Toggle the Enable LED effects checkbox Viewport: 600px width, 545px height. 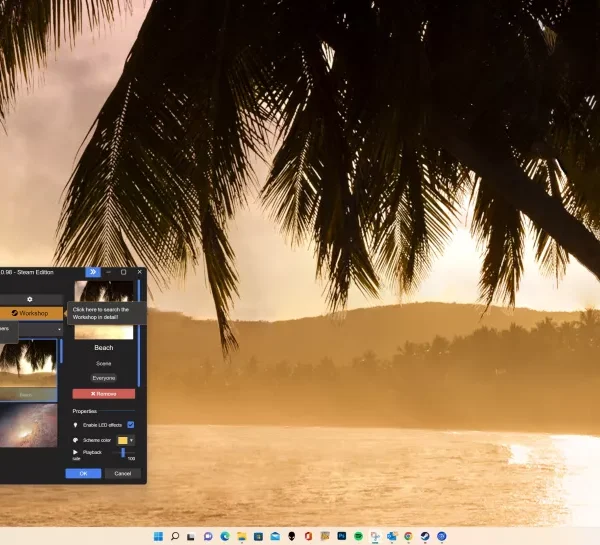[130, 424]
